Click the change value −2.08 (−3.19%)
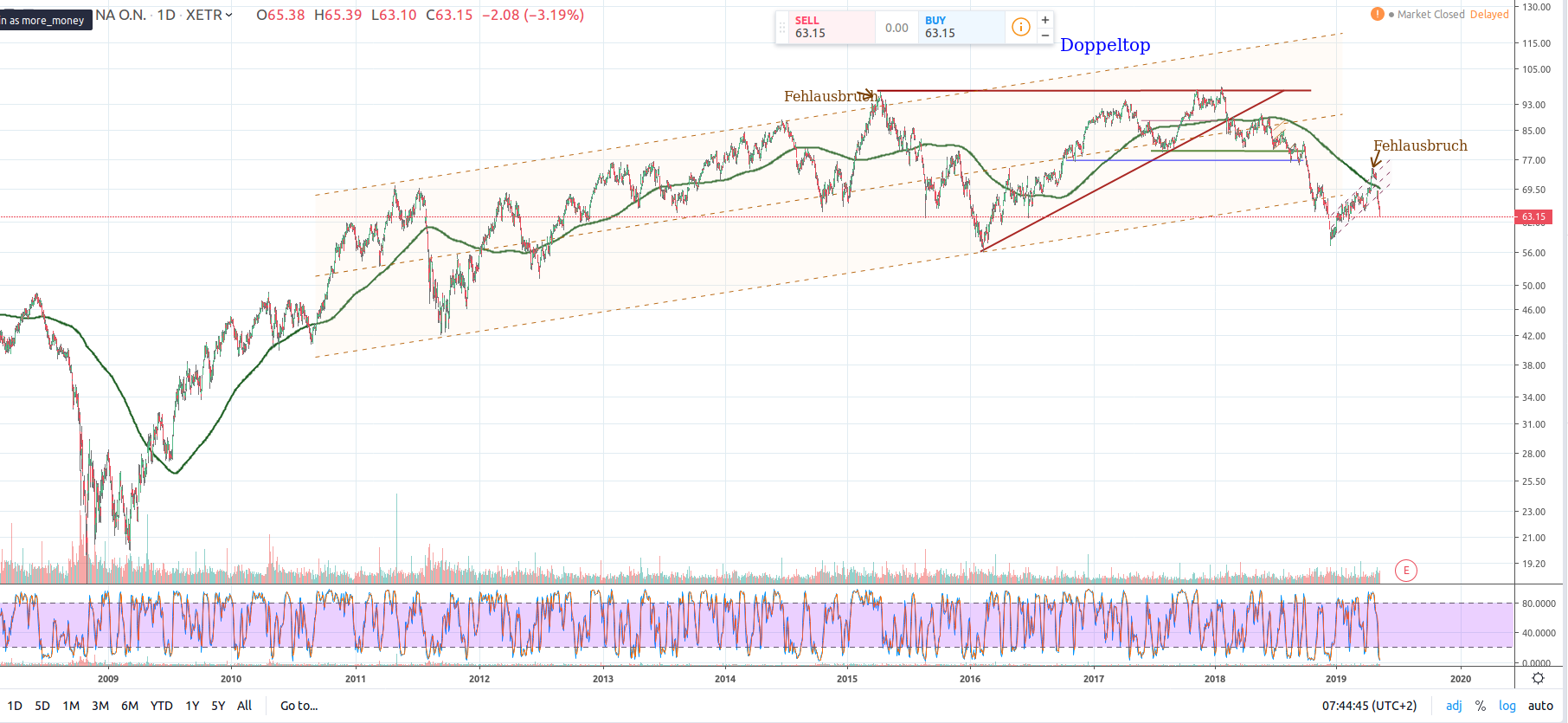 (533, 15)
